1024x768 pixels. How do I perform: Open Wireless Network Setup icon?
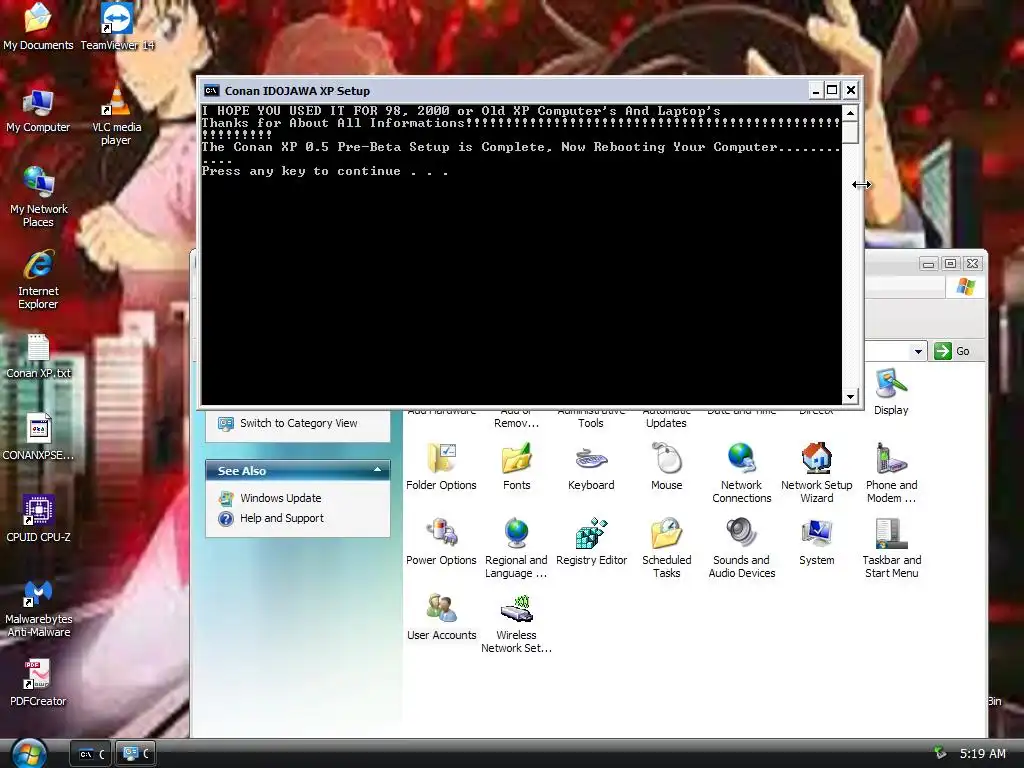coord(516,623)
